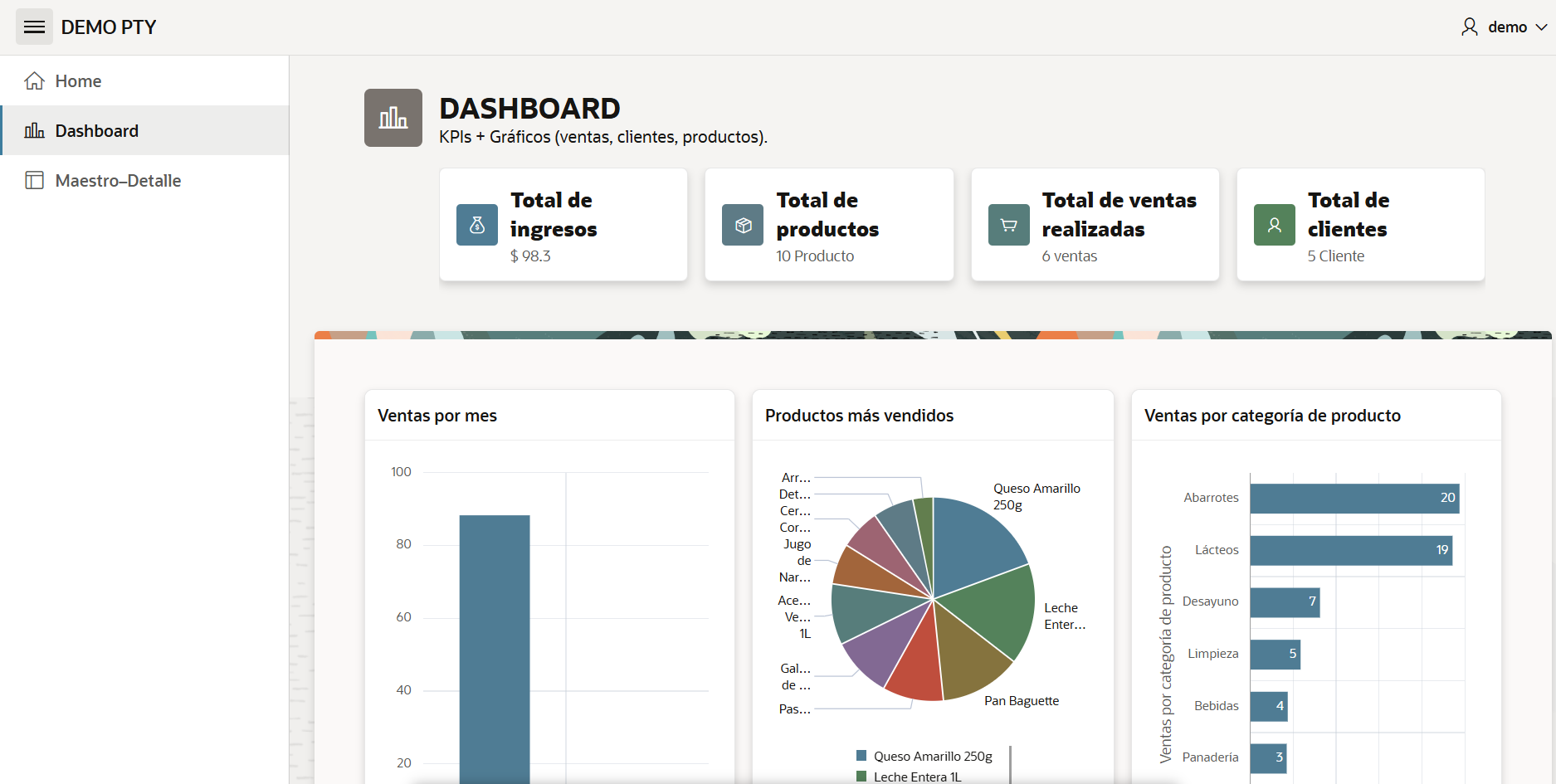This screenshot has width=1556, height=784.
Task: Click the green person clientes icon
Action: 1274,225
